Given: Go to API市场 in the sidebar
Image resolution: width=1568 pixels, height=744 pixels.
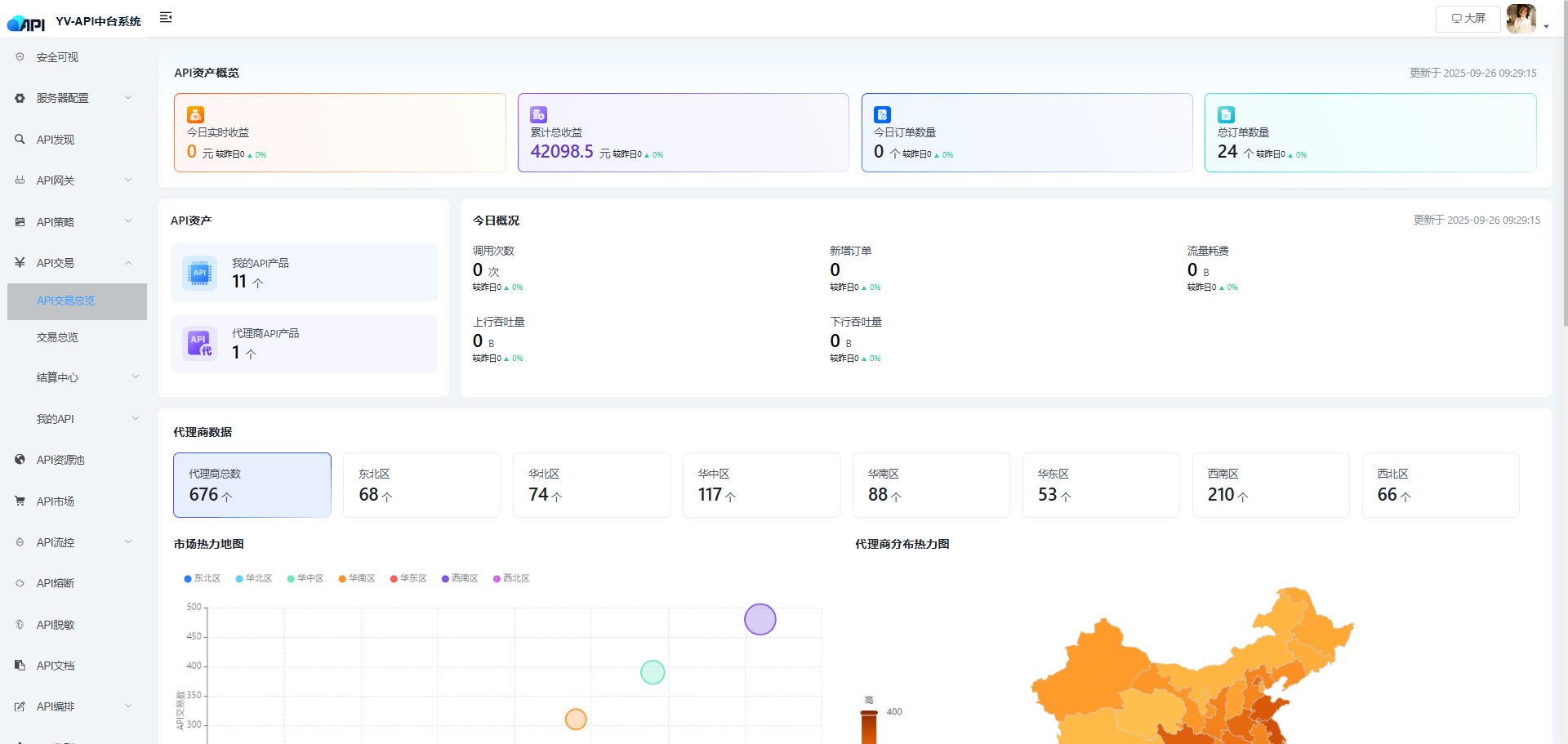Looking at the screenshot, I should (55, 501).
